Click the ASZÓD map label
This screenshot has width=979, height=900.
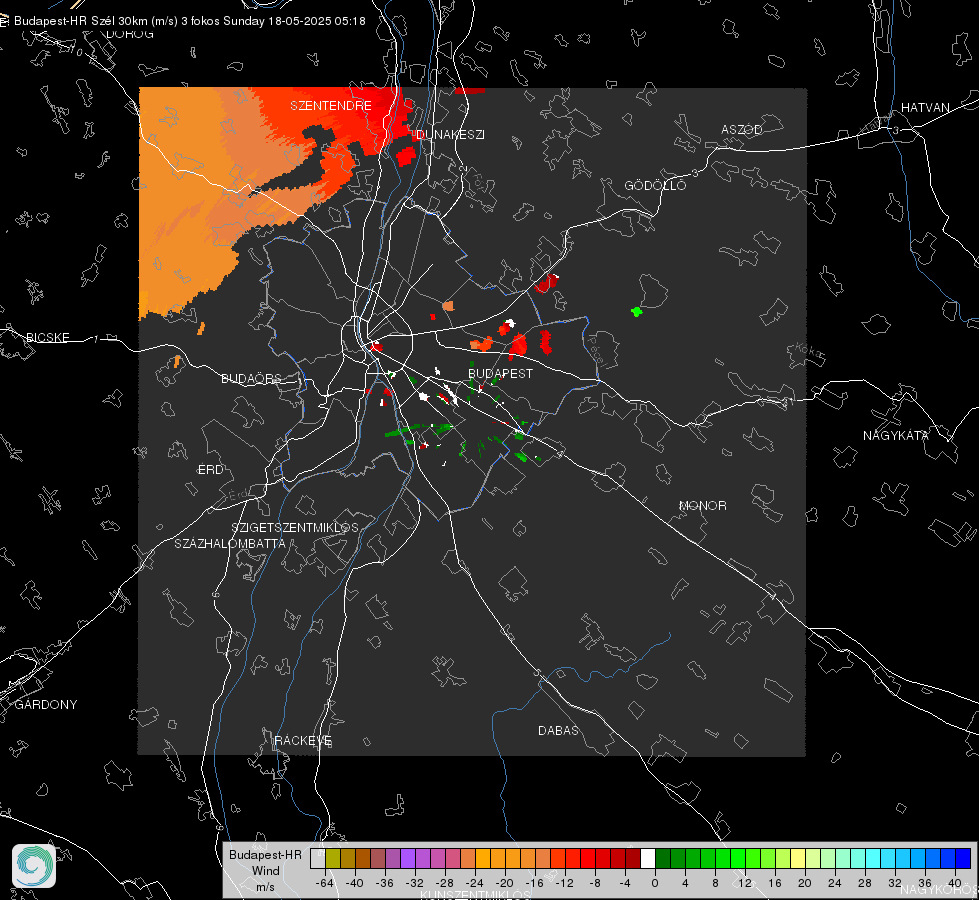click(742, 130)
